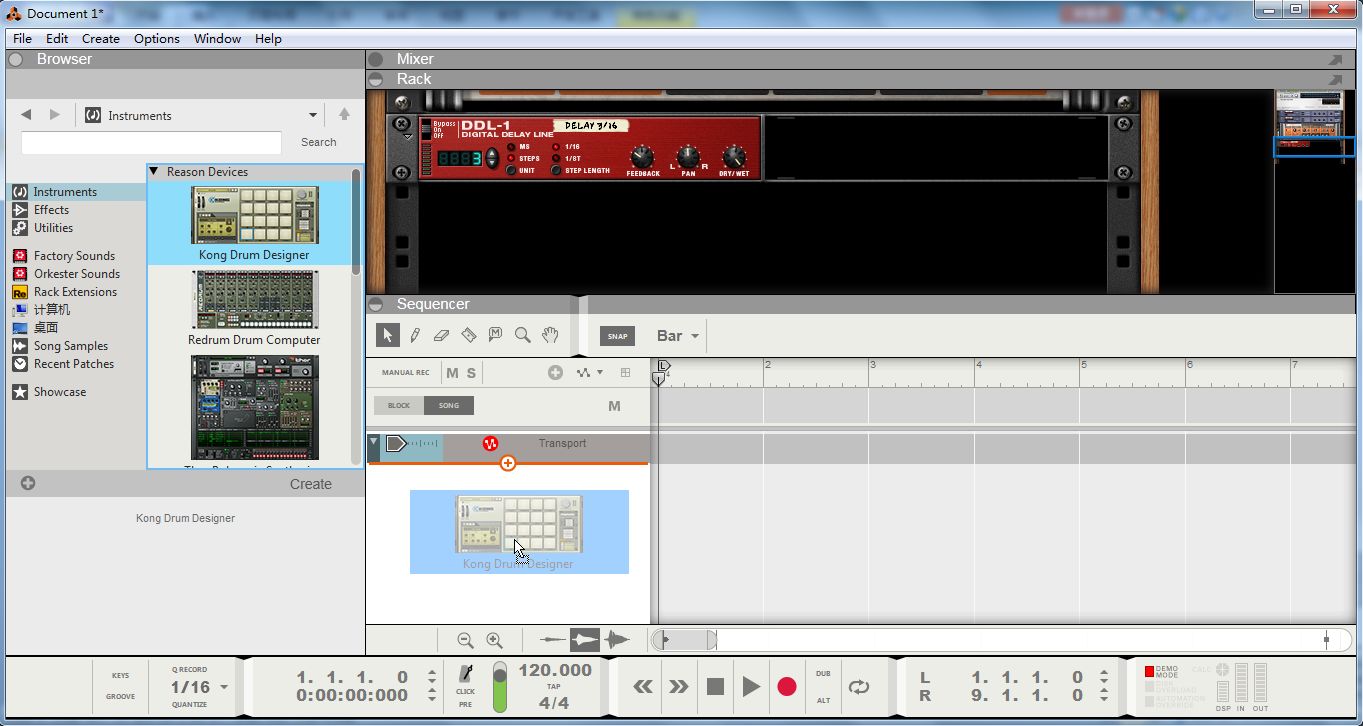The image size is (1363, 726).
Task: Switch to BLOCK mode
Action: click(x=399, y=405)
